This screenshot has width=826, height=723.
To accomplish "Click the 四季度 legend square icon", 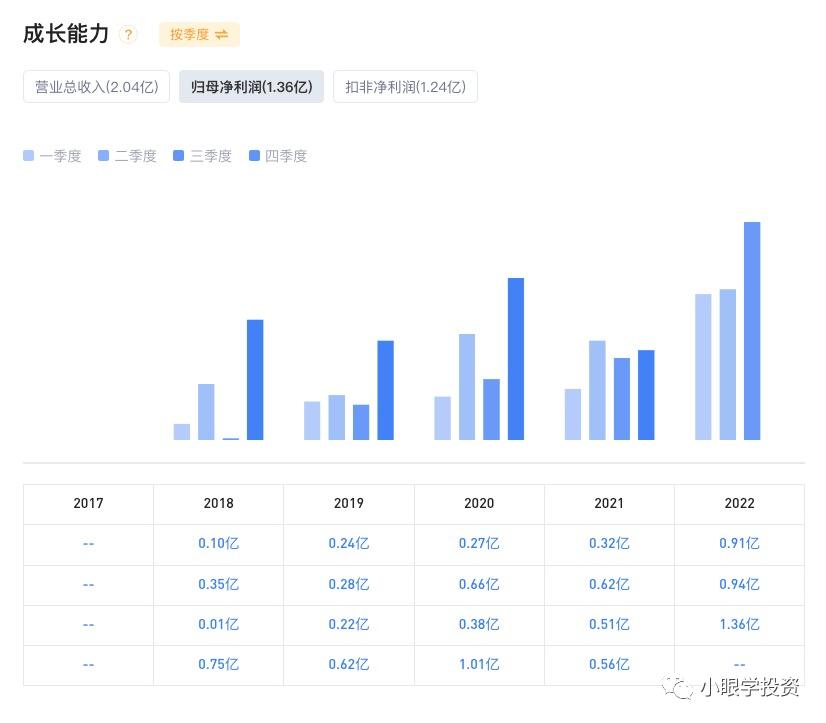I will coord(253,155).
